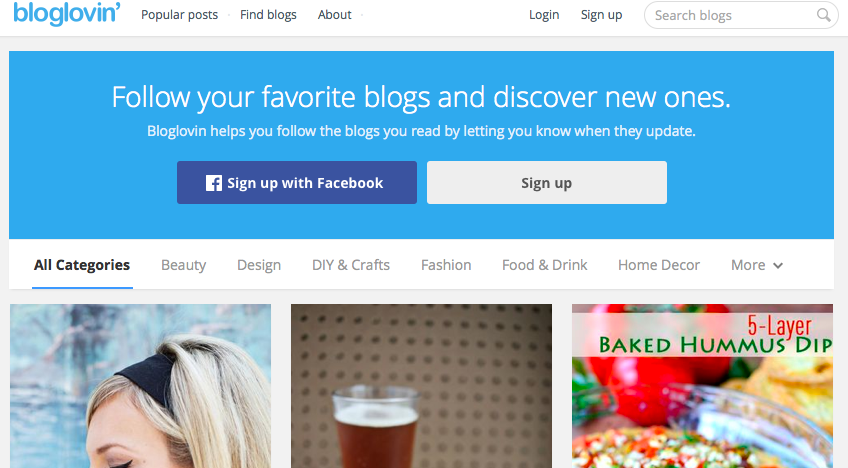Open the More categories dropdown
This screenshot has height=468, width=848.
[x=757, y=265]
